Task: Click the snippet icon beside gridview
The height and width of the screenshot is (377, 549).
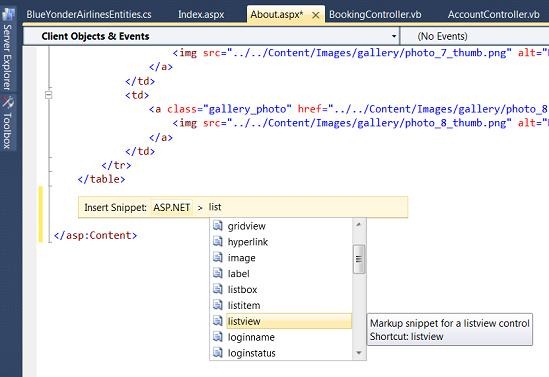Action: tap(218, 225)
